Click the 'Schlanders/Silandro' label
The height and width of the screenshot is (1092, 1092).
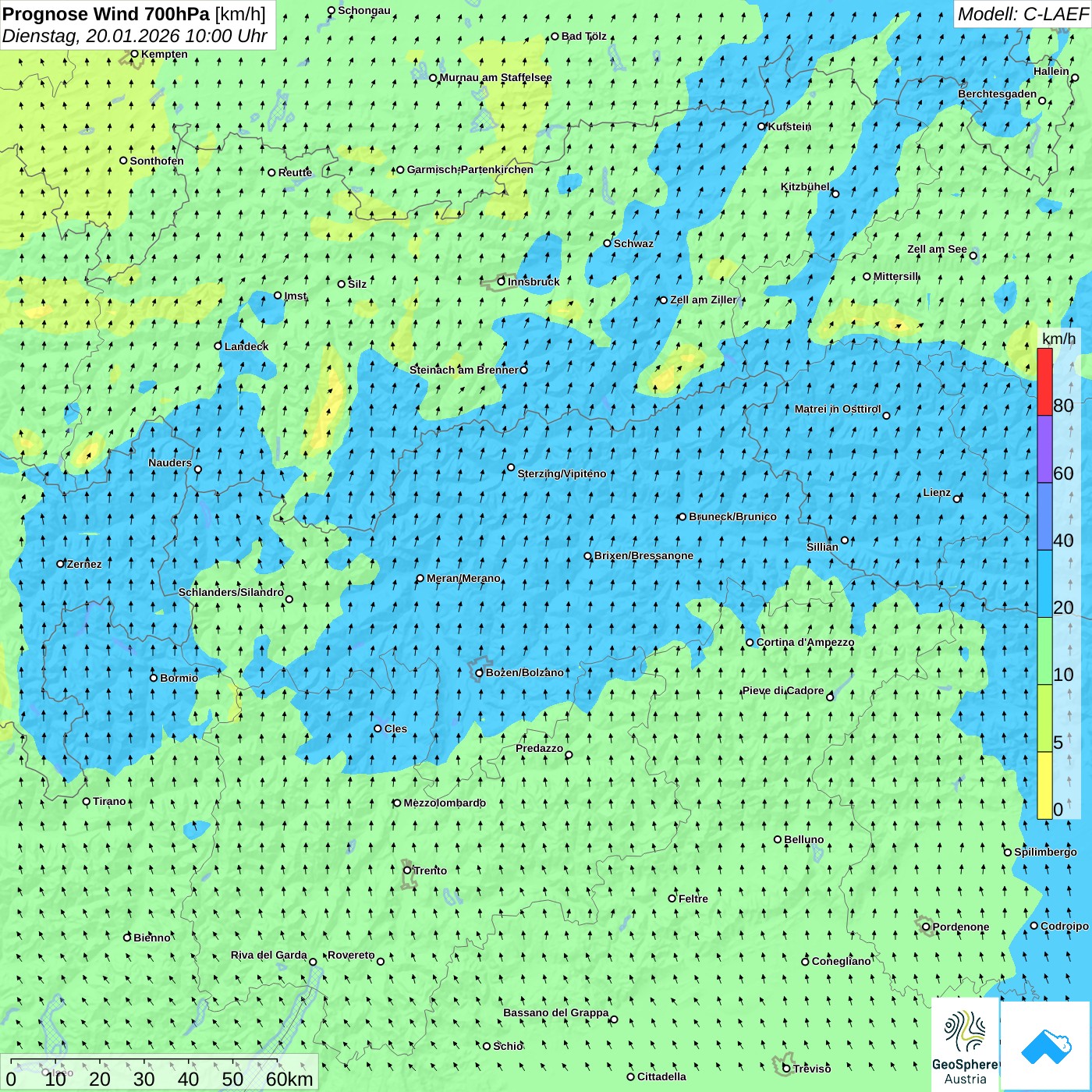click(x=231, y=592)
